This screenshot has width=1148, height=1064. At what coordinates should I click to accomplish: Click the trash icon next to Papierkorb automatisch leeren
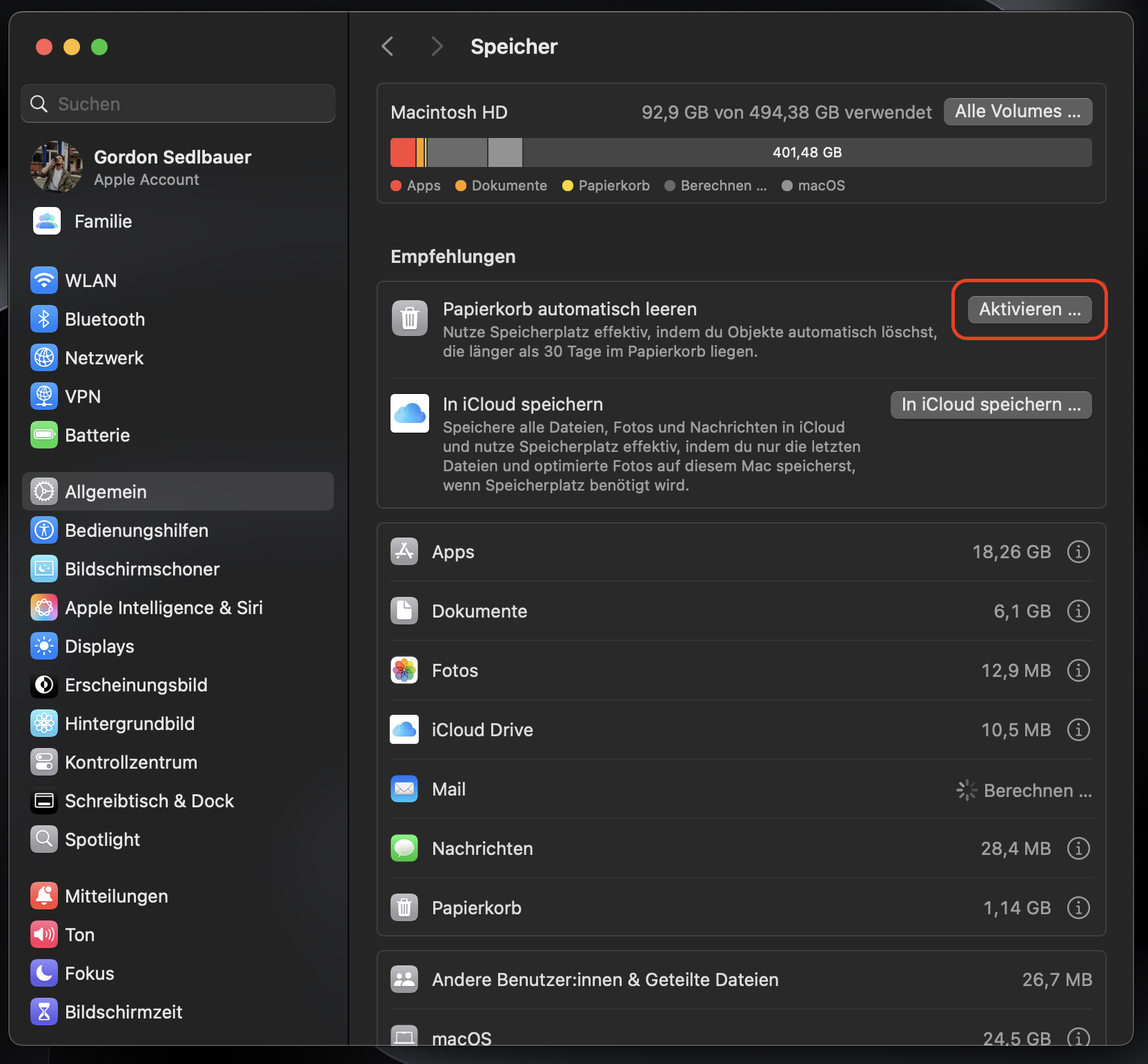409,317
